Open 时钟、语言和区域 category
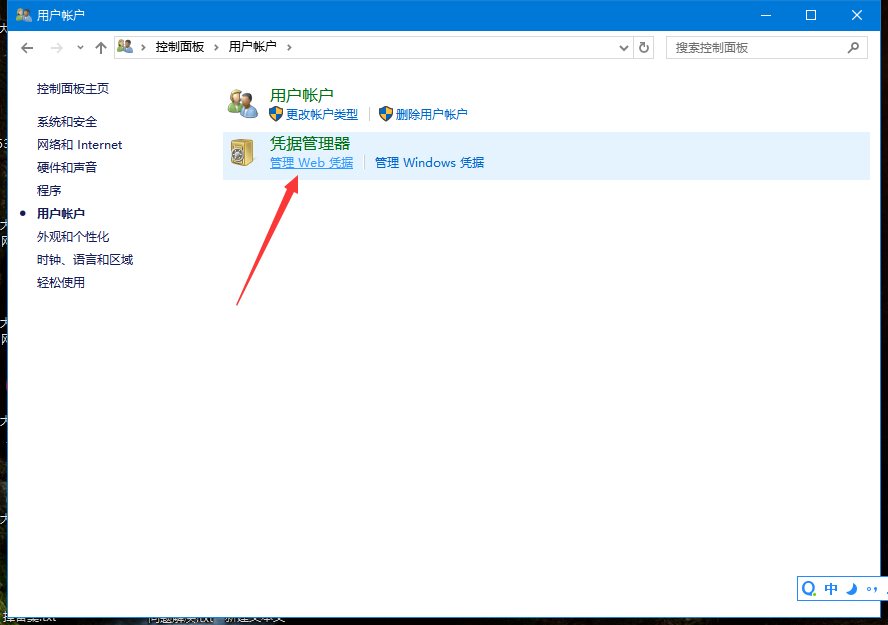 [85, 260]
